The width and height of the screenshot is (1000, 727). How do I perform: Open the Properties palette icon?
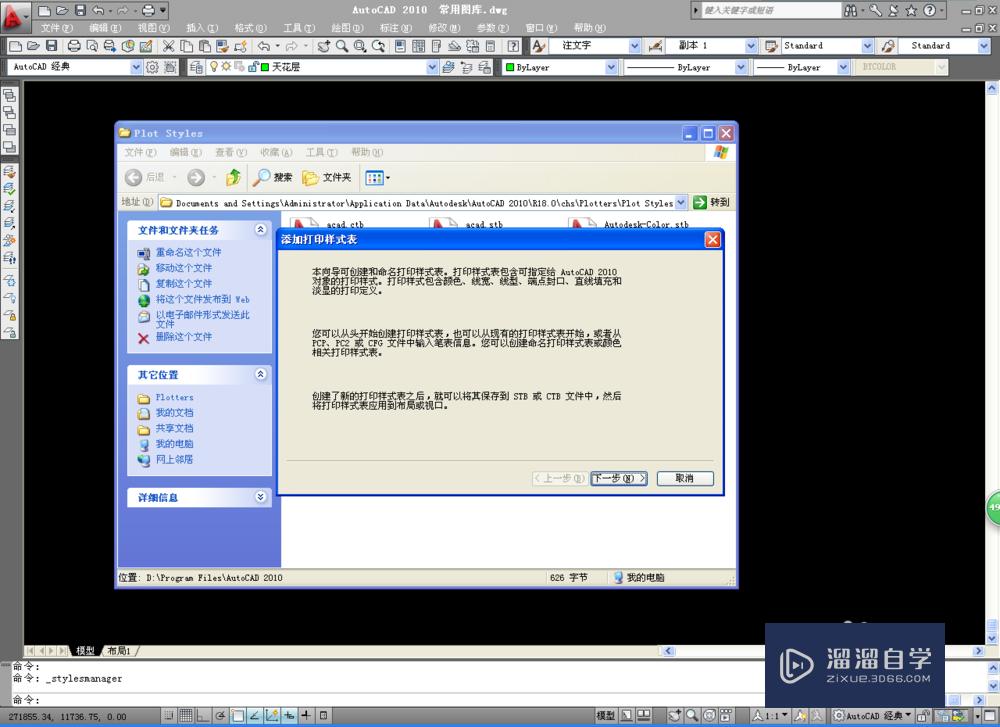(x=401, y=46)
